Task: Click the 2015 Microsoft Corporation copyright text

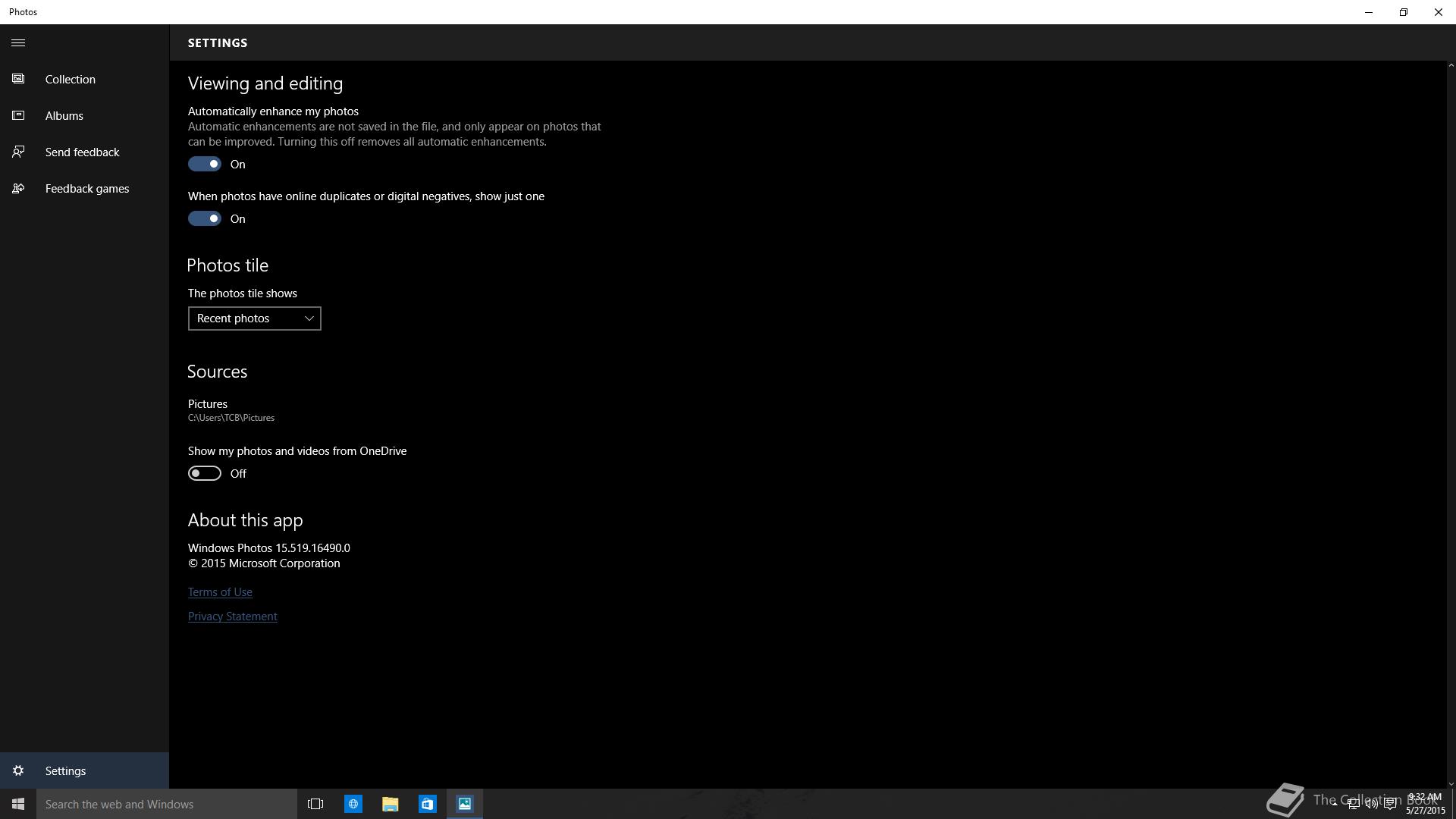Action: 264,563
